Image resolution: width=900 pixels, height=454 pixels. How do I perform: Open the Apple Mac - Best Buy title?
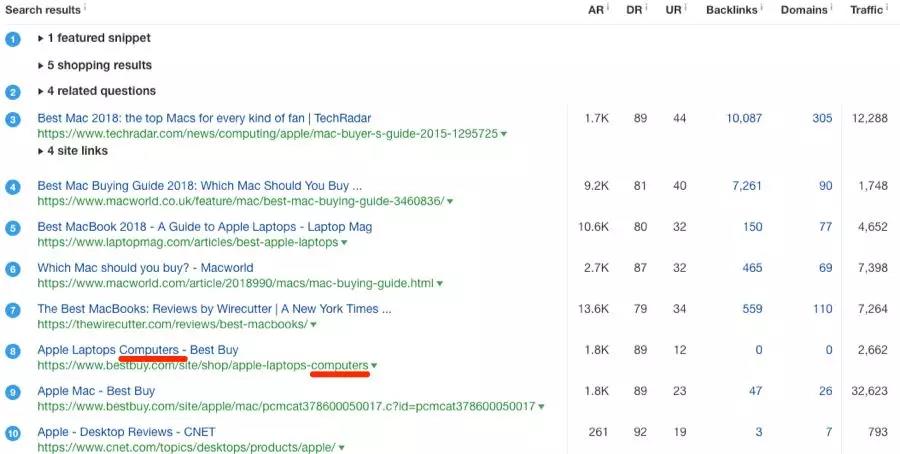click(x=96, y=391)
